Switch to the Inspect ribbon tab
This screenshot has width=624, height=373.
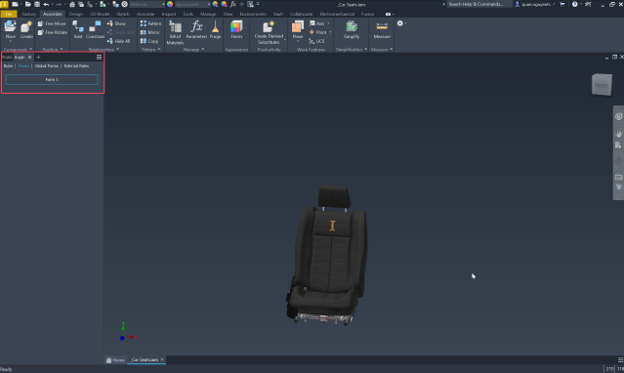[169, 14]
